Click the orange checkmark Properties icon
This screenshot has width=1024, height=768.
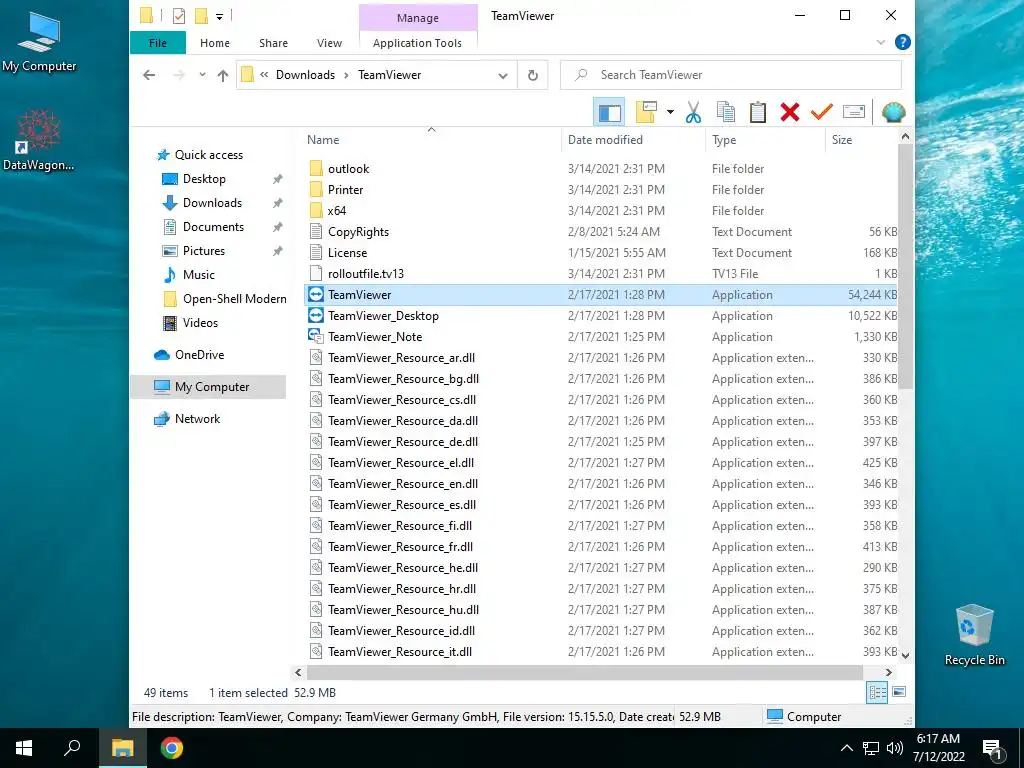click(x=822, y=112)
